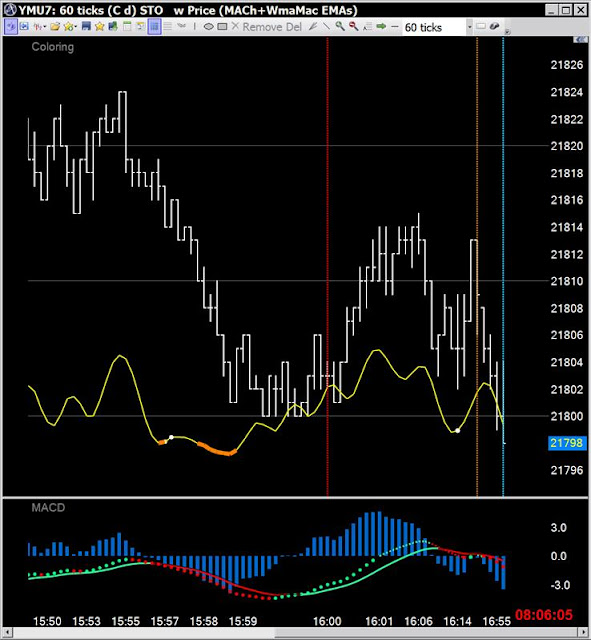Click the orange highlighted stochastic segment

[217, 449]
